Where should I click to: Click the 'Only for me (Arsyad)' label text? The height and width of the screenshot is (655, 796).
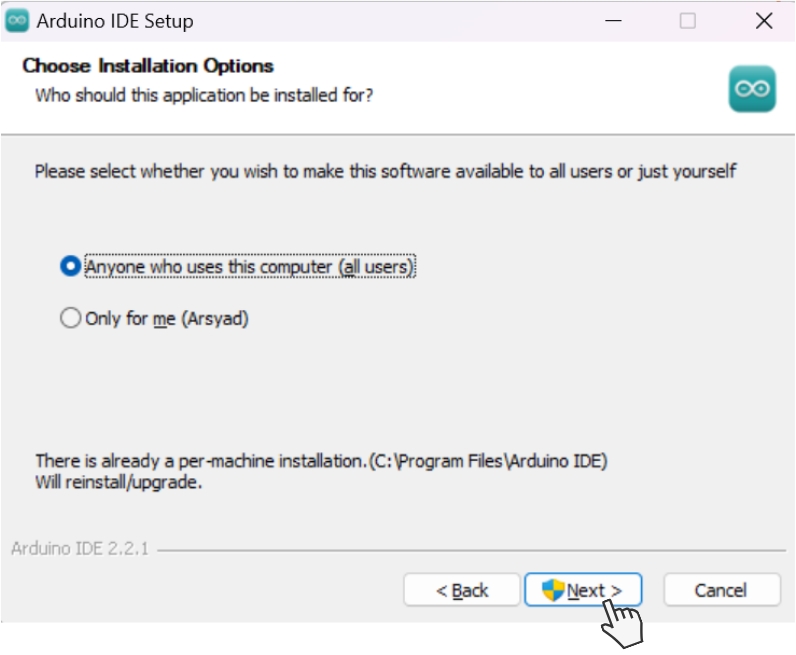166,319
